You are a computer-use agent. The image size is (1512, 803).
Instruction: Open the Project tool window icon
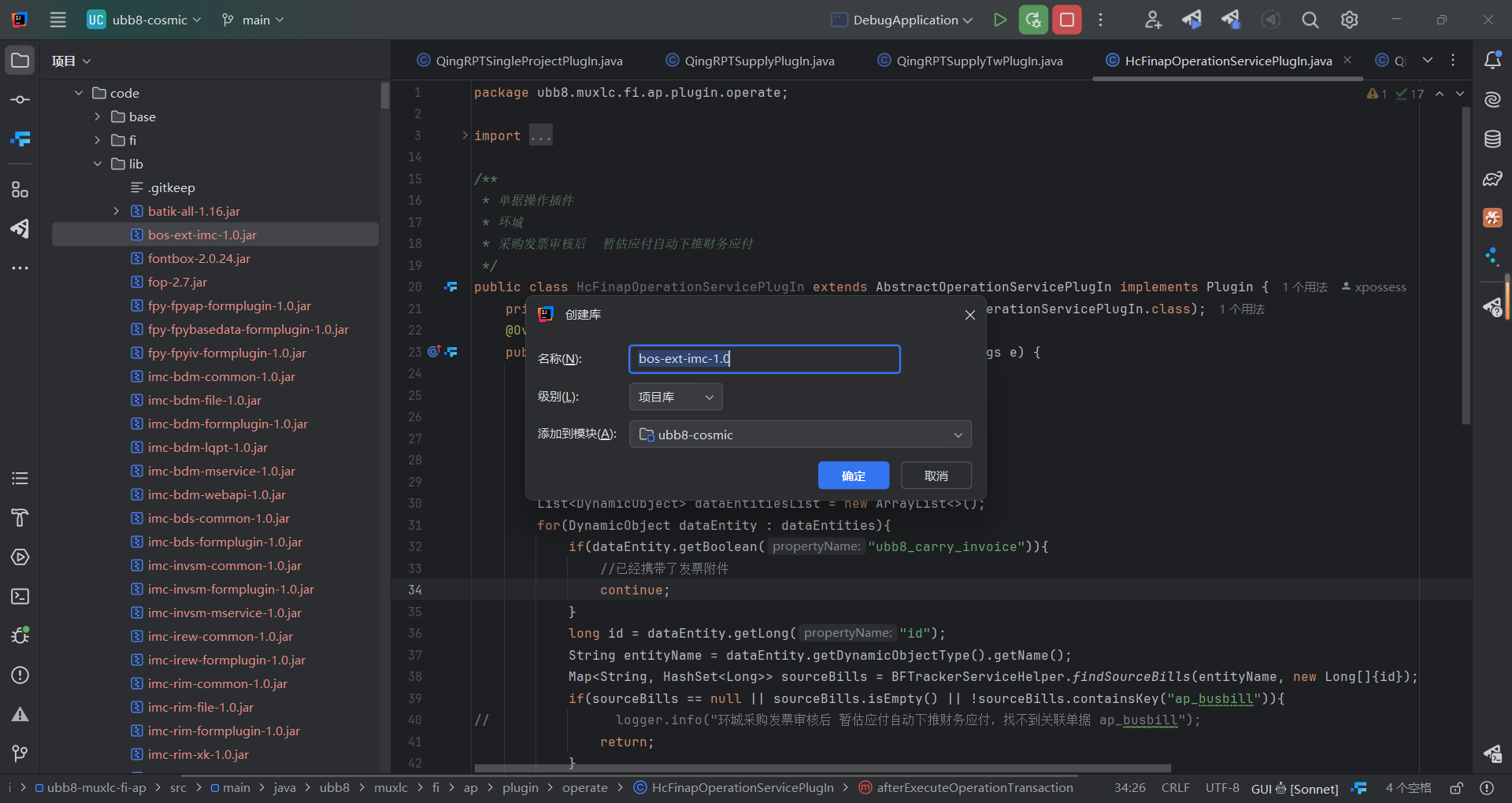coord(20,61)
